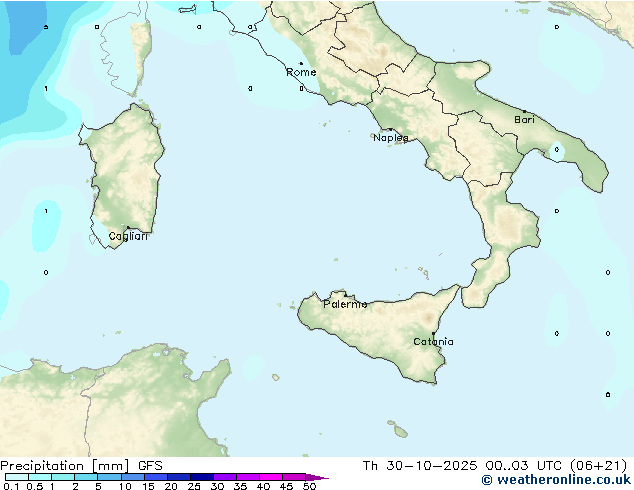The image size is (634, 490).
Task: Select the 30–35 mm purple legend swatch
Action: coord(225,477)
